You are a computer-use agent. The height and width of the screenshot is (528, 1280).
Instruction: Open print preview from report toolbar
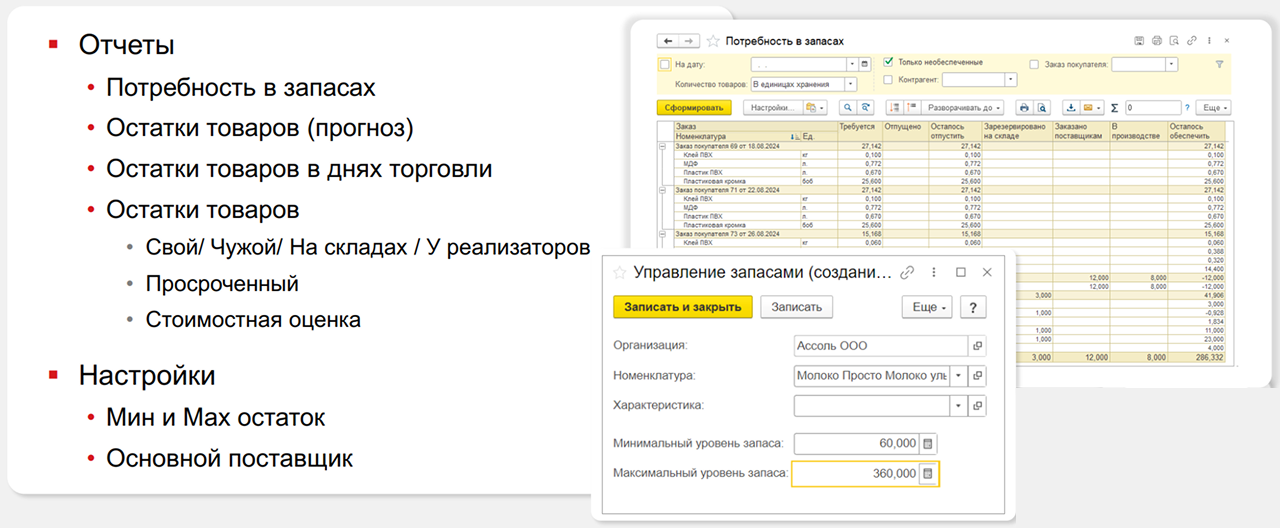(1040, 107)
